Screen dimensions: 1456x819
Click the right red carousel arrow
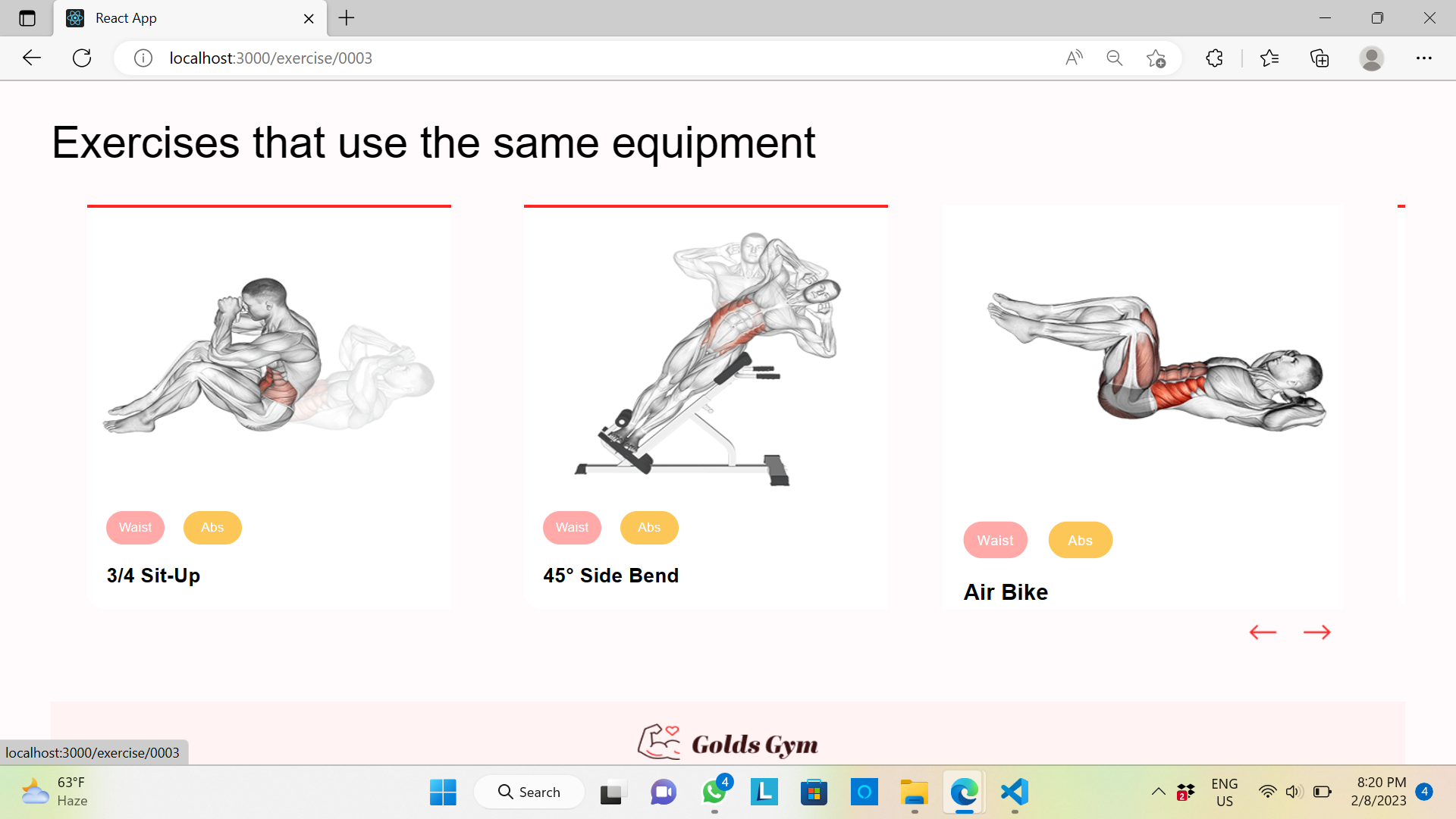coord(1317,632)
